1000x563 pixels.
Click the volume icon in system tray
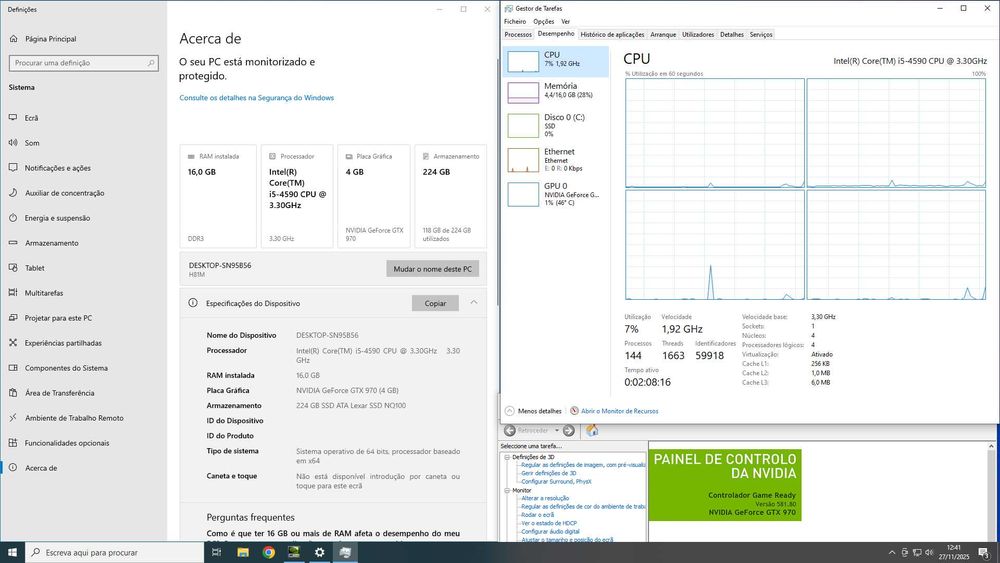pyautogui.click(x=929, y=552)
